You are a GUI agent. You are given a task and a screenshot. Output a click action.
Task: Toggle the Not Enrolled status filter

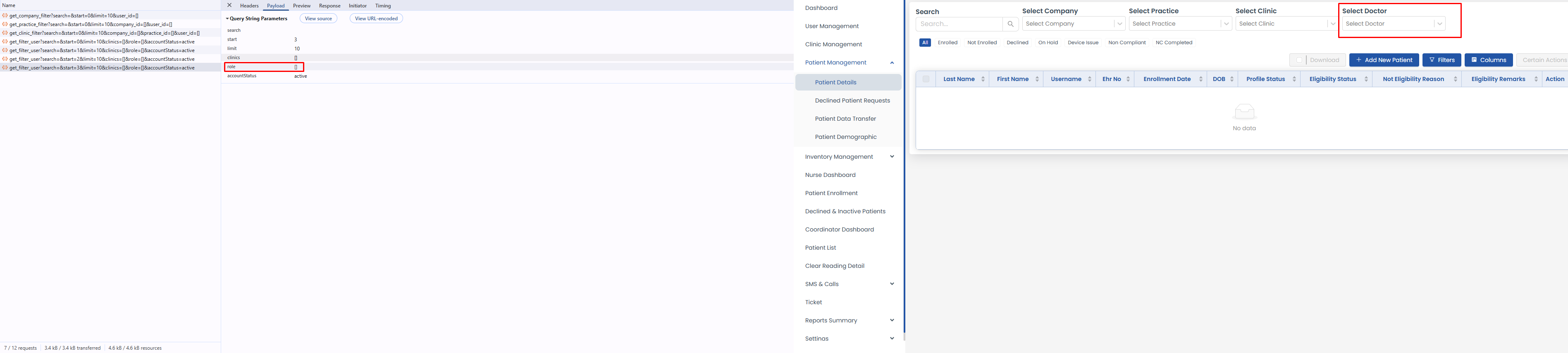coord(982,43)
